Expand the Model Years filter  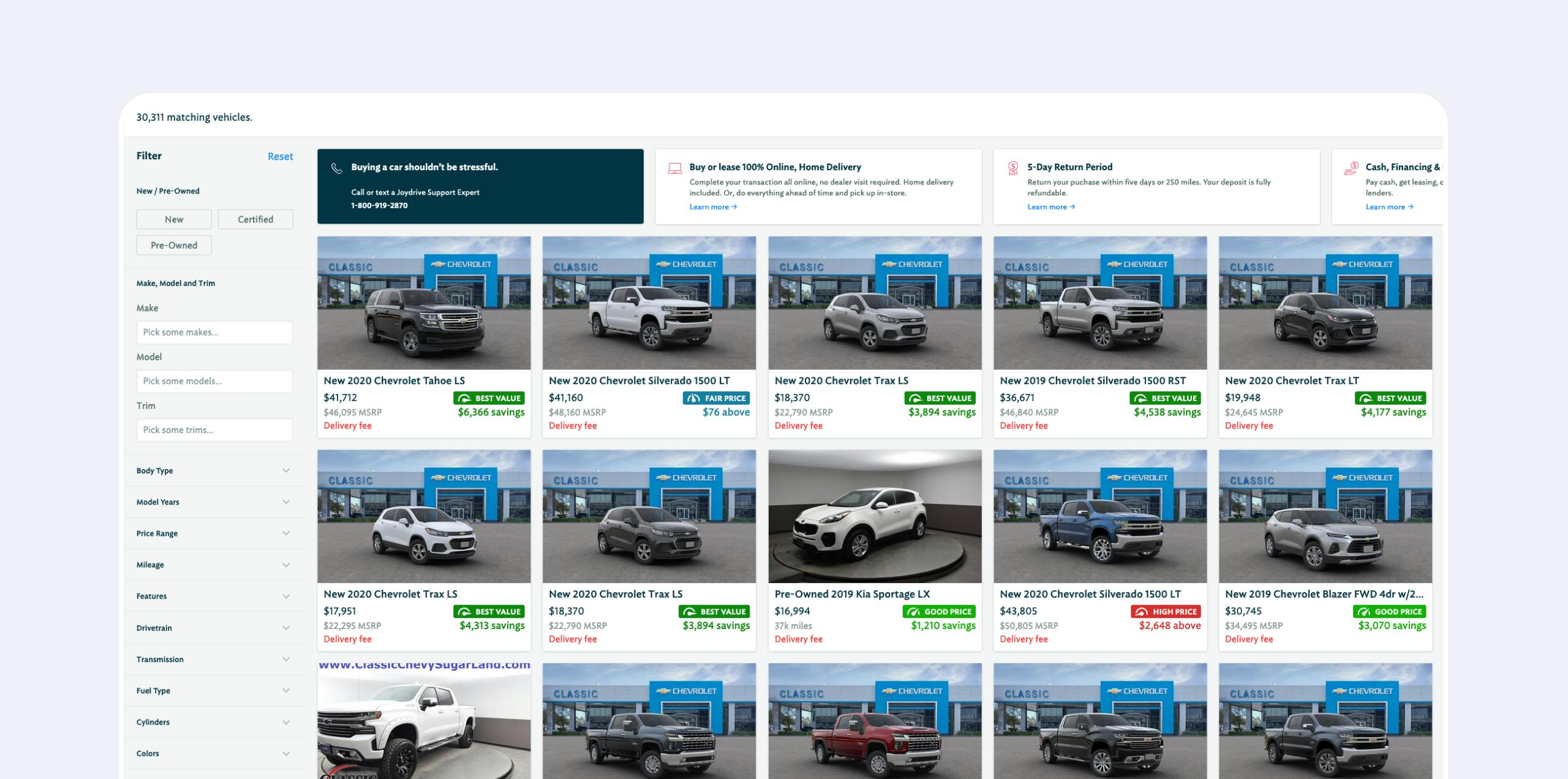coord(213,502)
